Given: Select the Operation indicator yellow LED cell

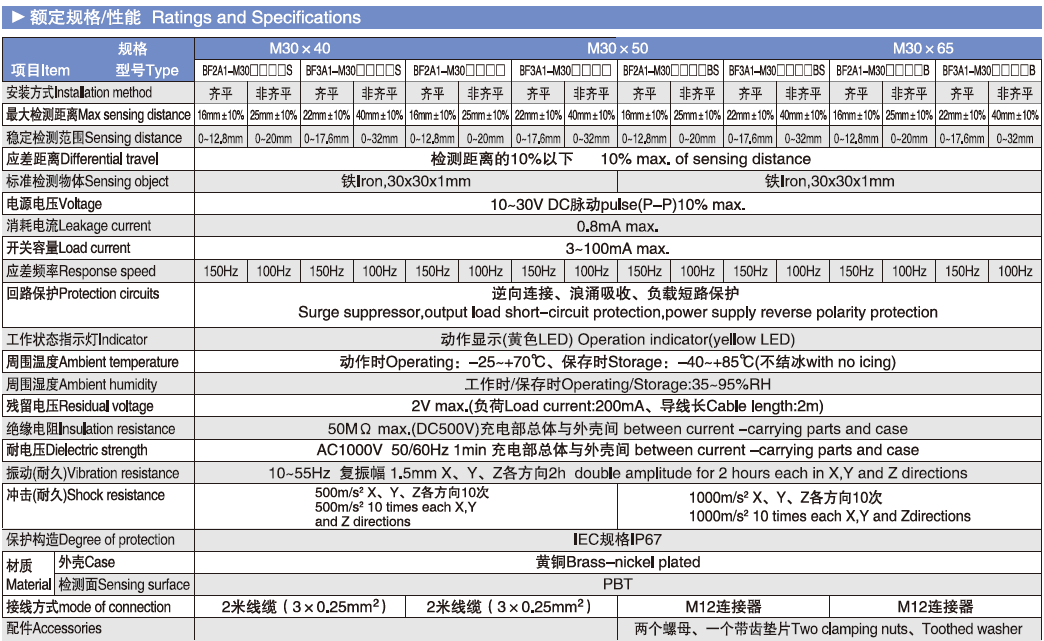Looking at the screenshot, I should 617,340.
